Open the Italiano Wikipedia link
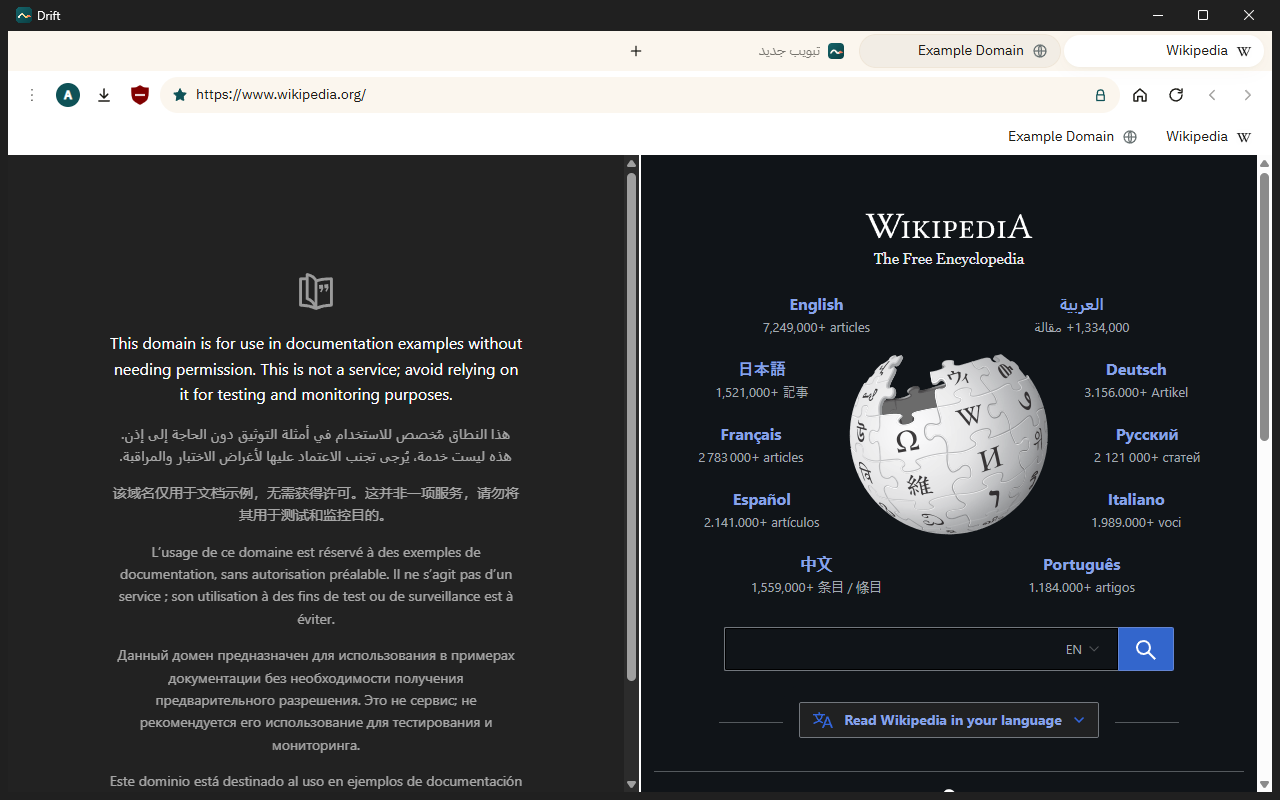This screenshot has height=800, width=1280. [1136, 500]
